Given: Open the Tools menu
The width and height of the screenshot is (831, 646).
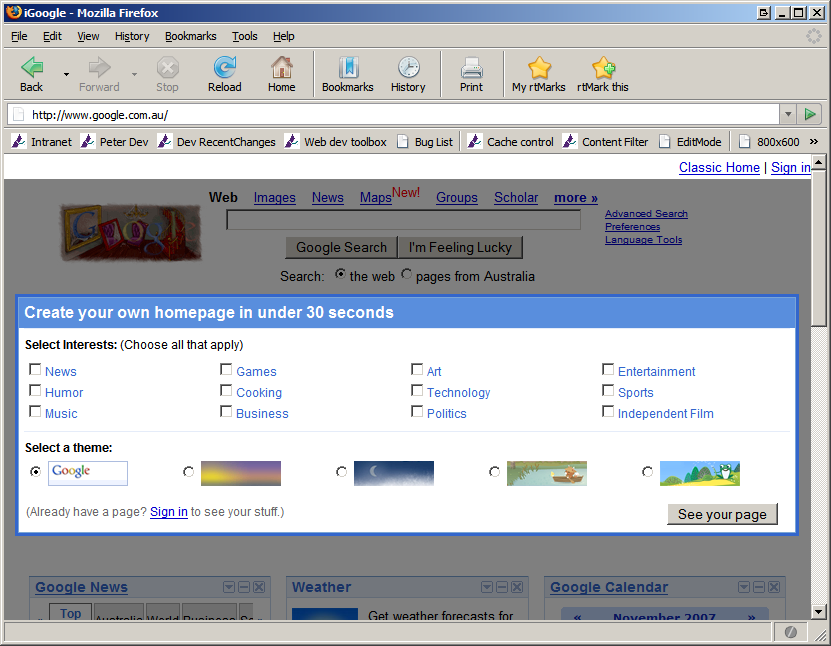Looking at the screenshot, I should pyautogui.click(x=245, y=36).
